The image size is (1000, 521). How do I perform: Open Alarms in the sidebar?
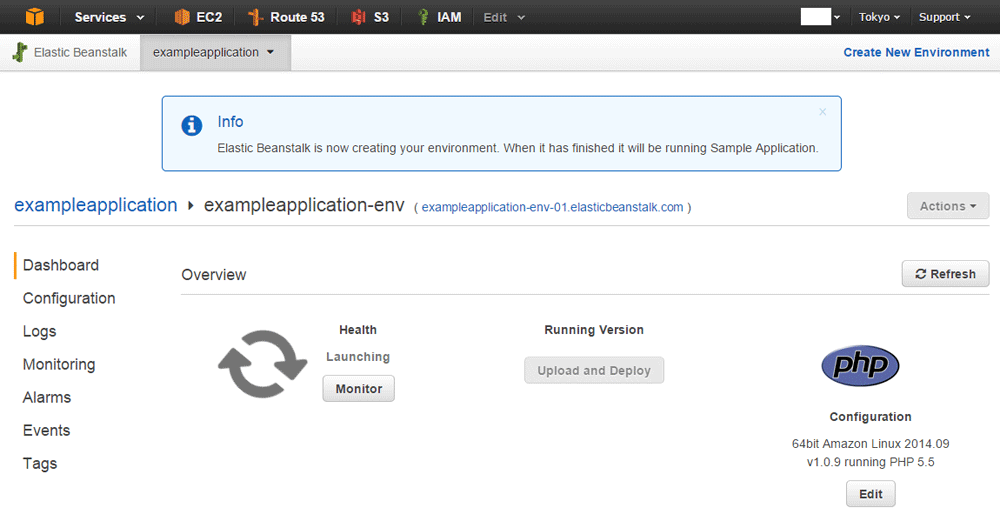[47, 397]
